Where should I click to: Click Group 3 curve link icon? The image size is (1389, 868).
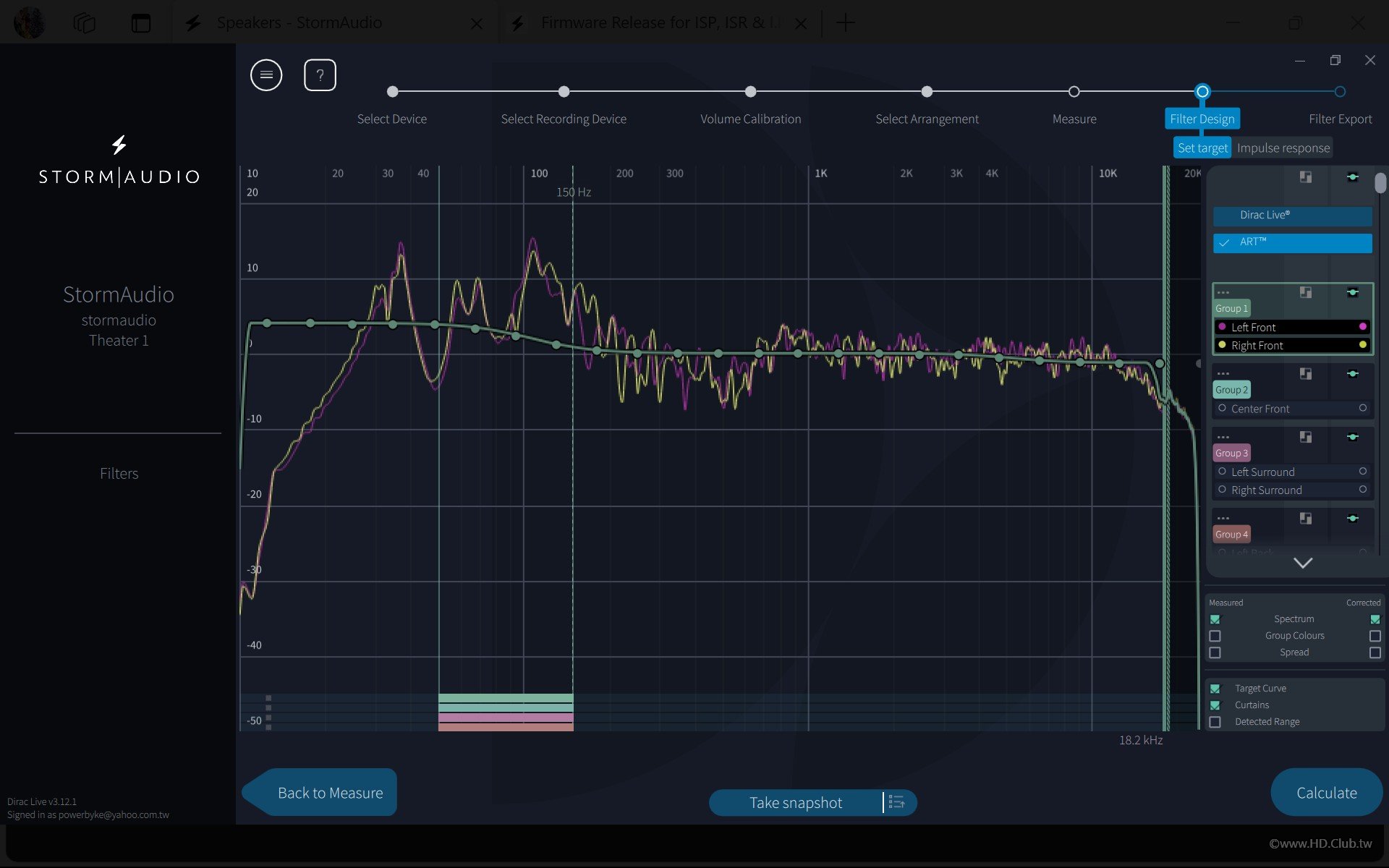(1305, 437)
